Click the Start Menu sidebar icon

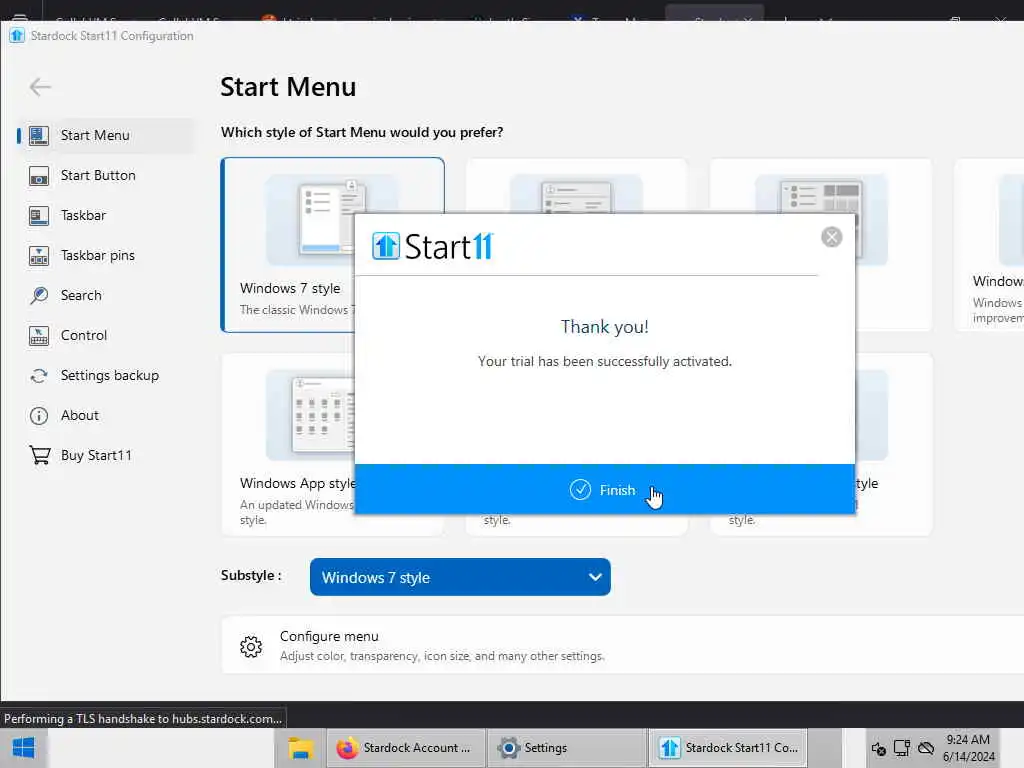click(x=39, y=135)
